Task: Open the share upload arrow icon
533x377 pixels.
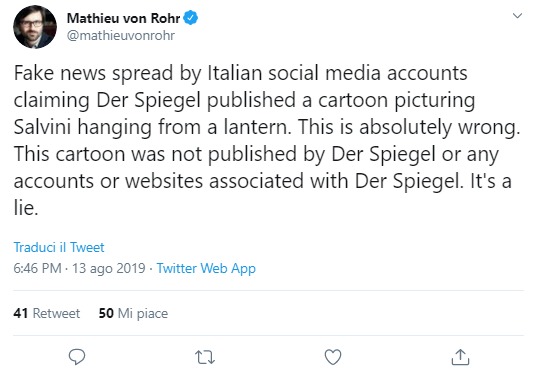Action: tap(460, 357)
